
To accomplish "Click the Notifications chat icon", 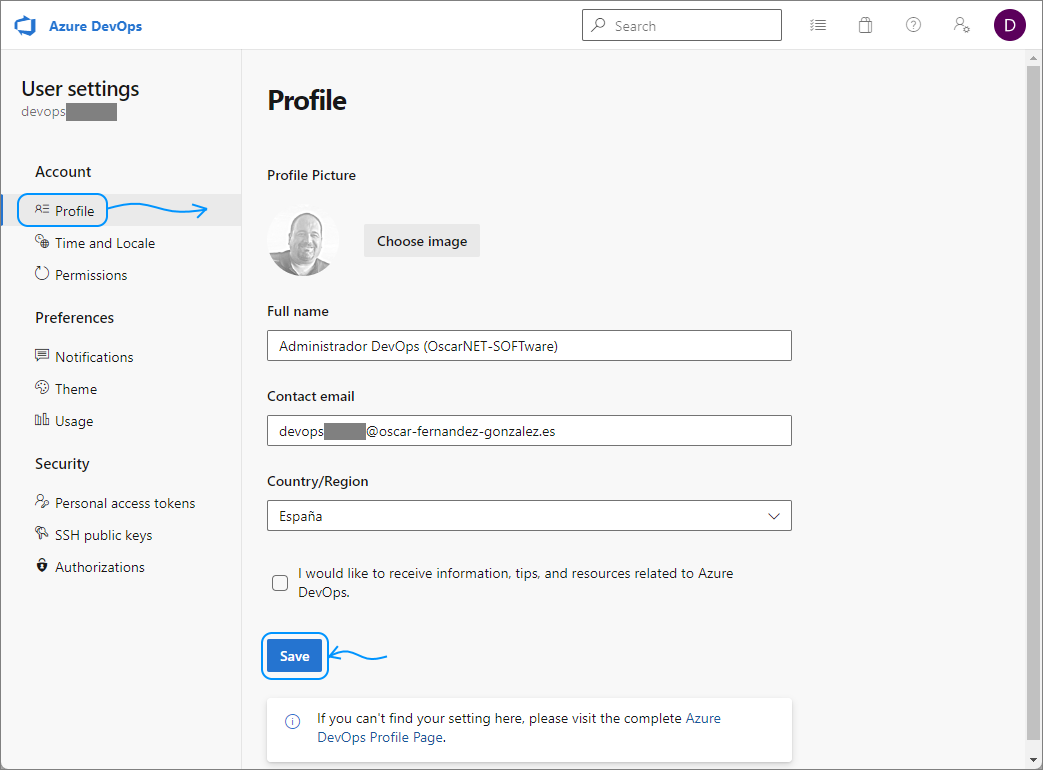I will (42, 355).
